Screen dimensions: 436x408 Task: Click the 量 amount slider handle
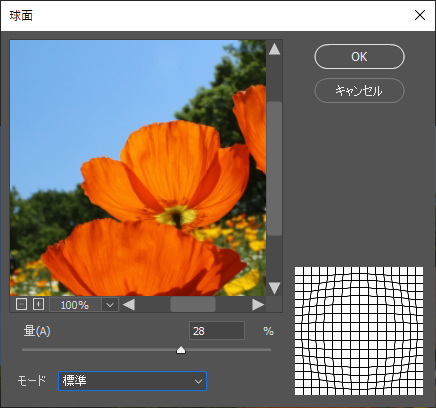tap(181, 350)
